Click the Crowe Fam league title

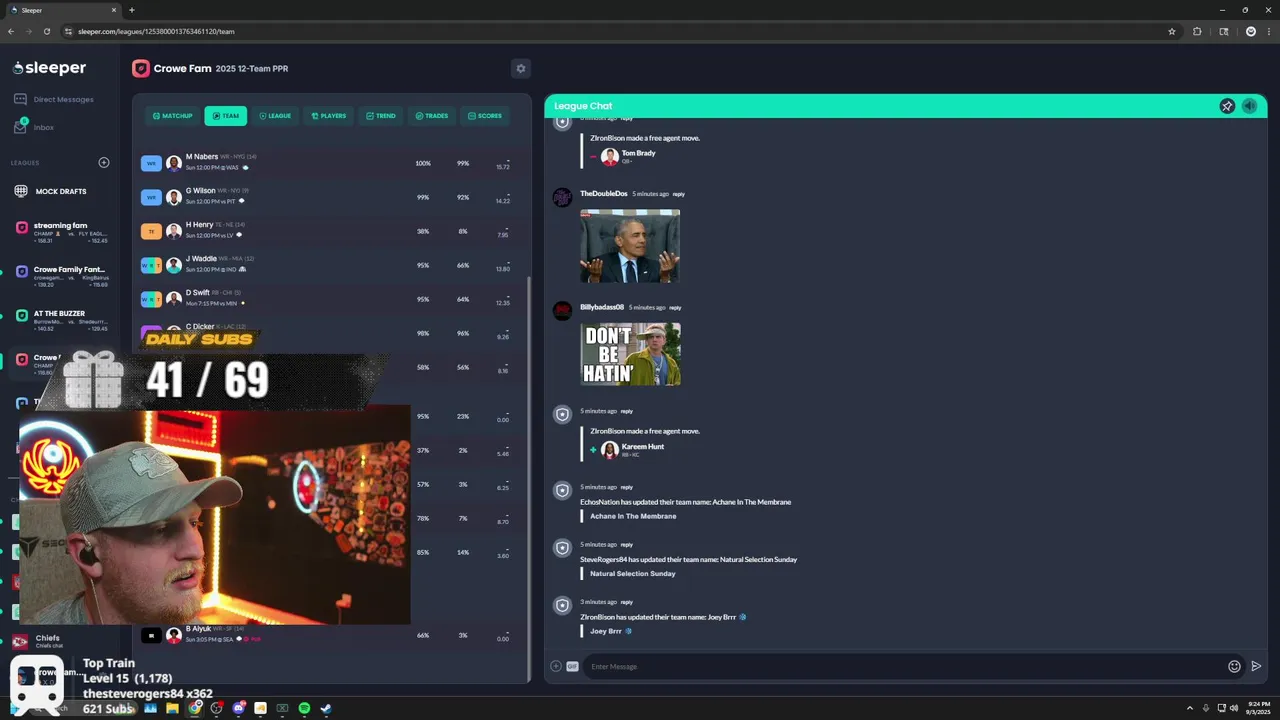(x=182, y=68)
